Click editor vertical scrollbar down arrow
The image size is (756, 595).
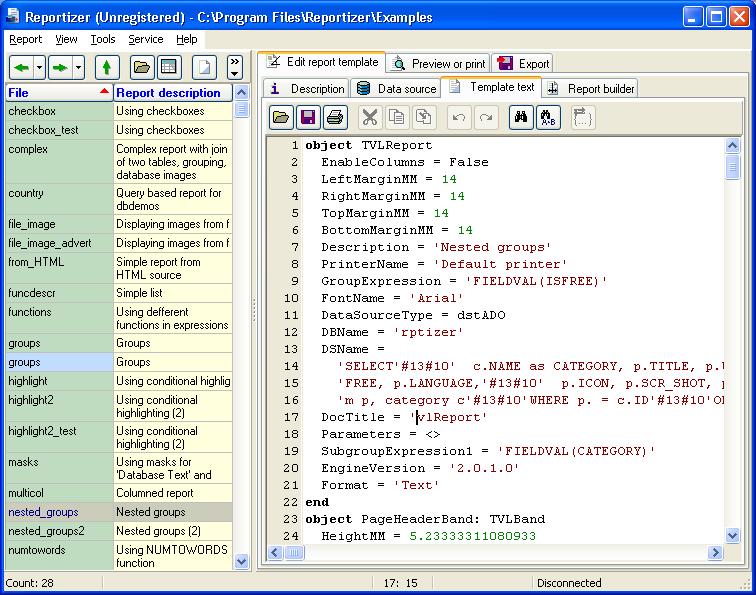click(732, 535)
